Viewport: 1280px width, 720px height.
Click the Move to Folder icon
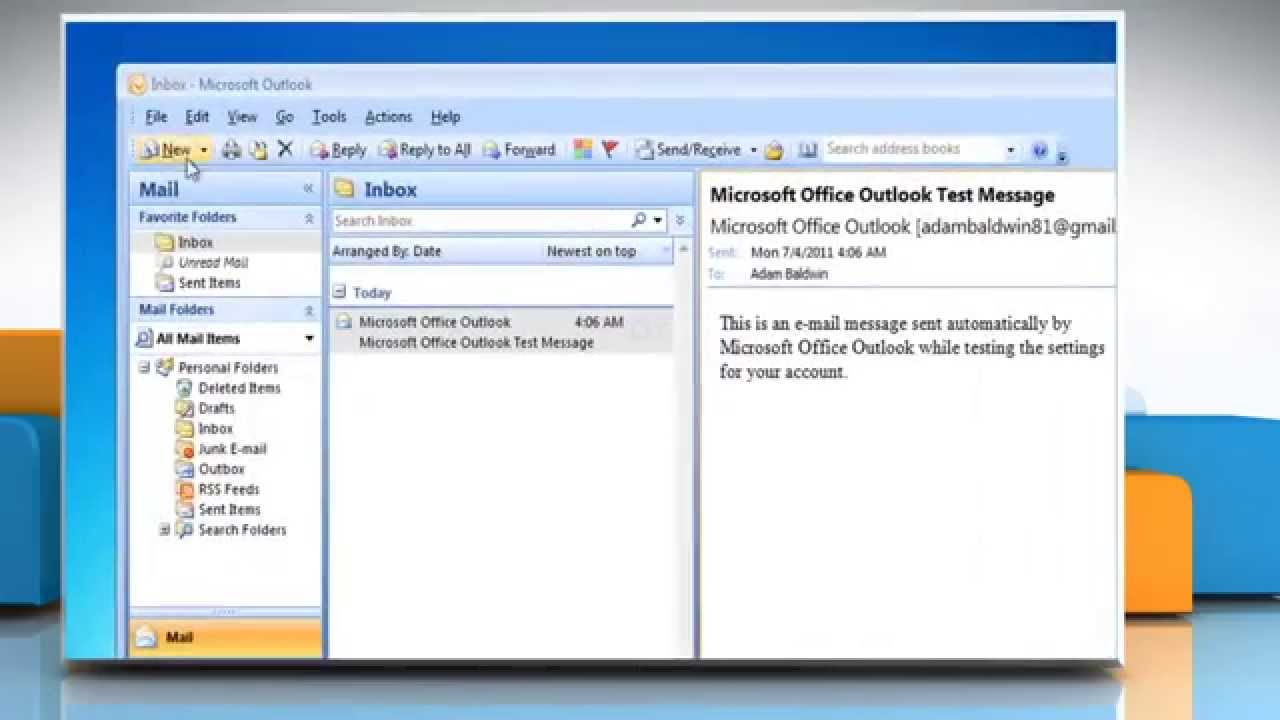[x=258, y=150]
